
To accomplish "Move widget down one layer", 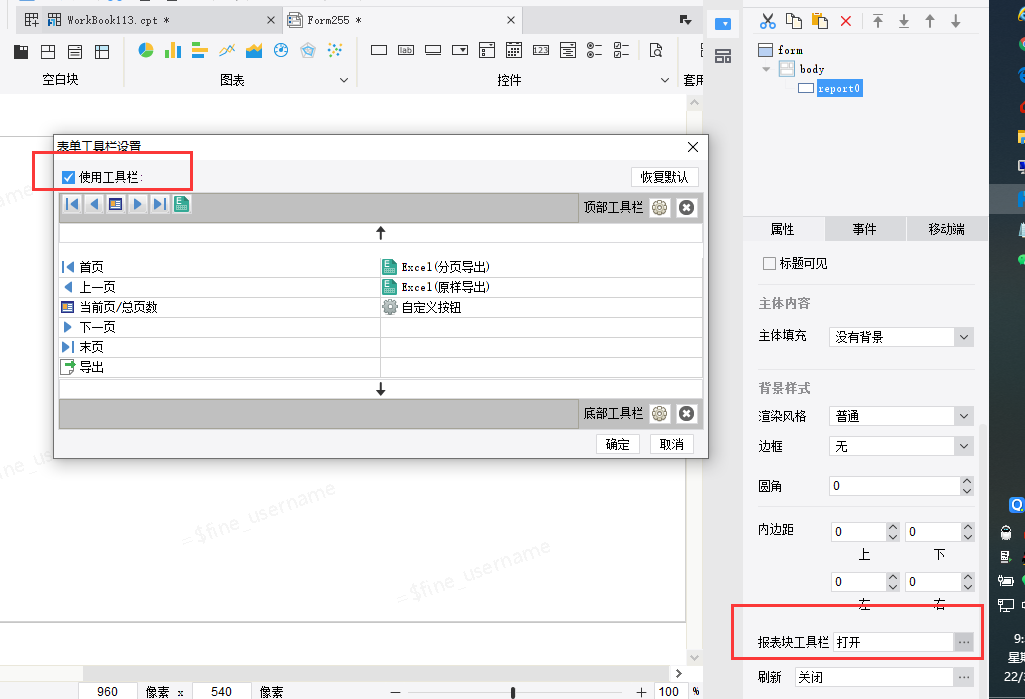I will (x=956, y=22).
